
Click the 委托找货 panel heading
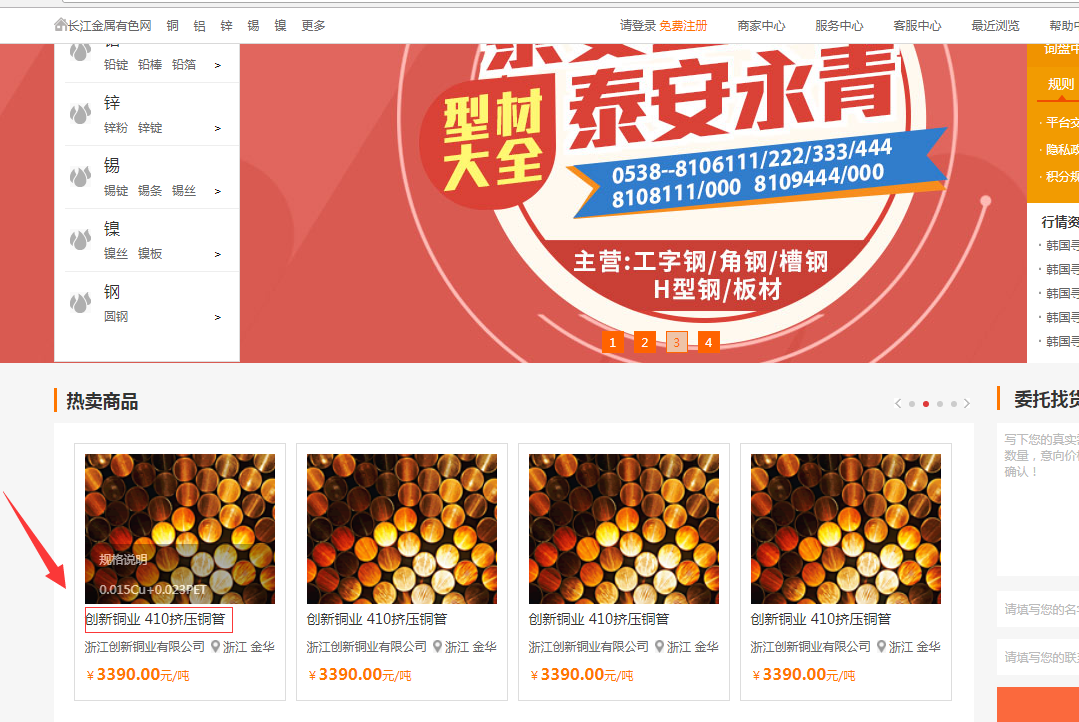point(1046,399)
